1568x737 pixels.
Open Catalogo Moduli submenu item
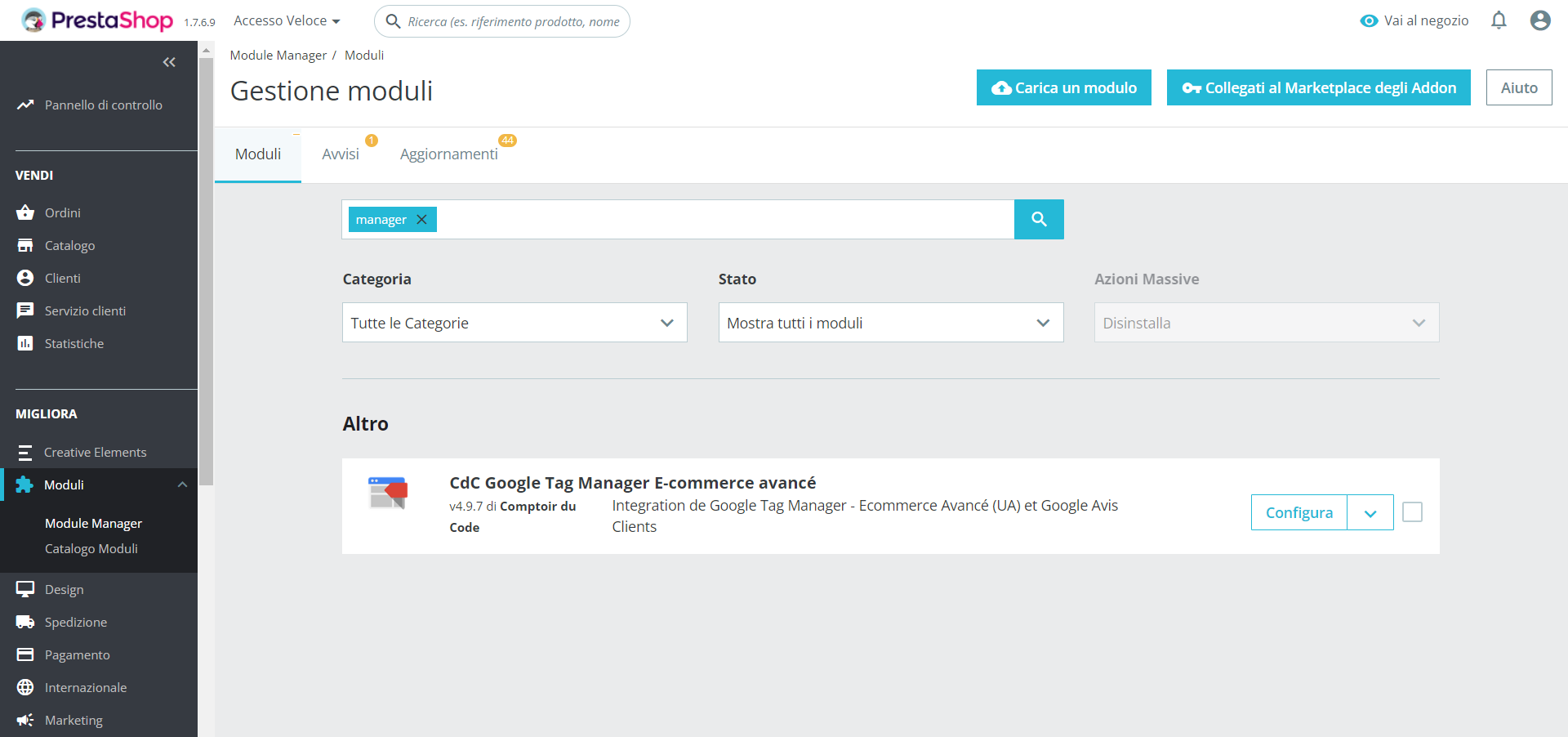tap(91, 548)
